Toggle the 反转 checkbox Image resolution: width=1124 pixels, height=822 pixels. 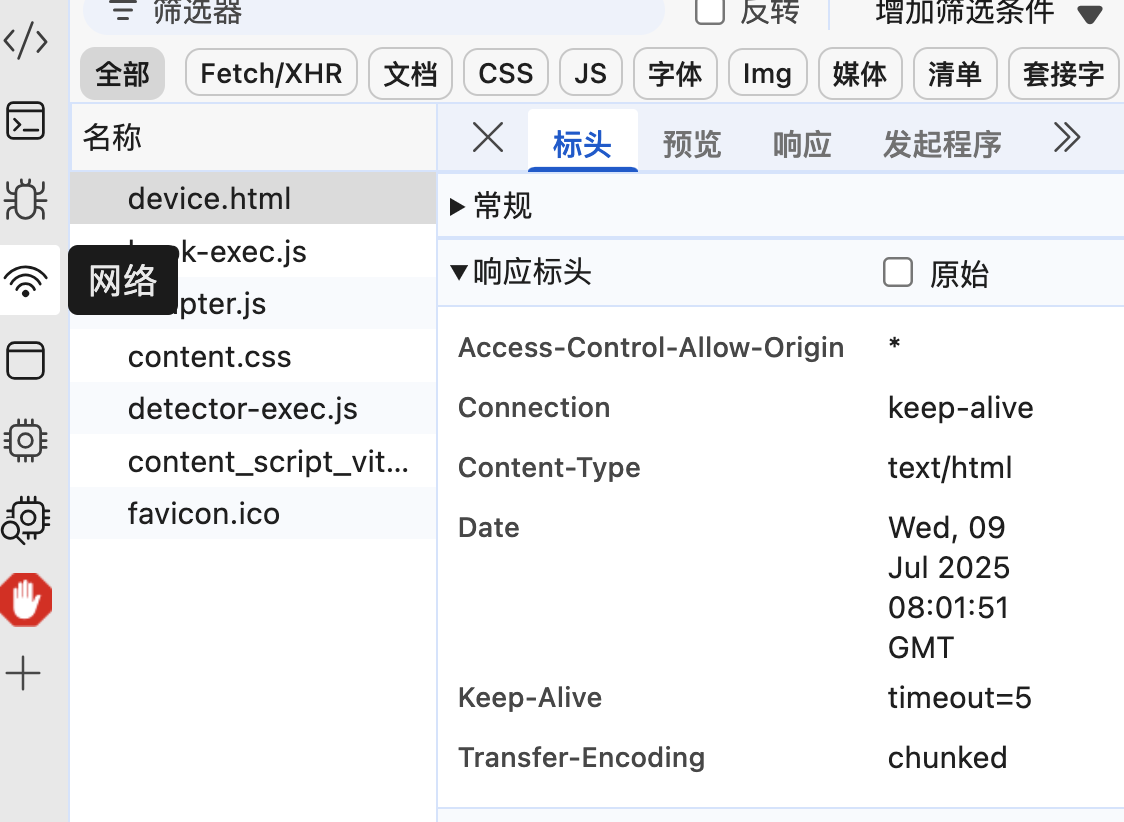[x=710, y=10]
